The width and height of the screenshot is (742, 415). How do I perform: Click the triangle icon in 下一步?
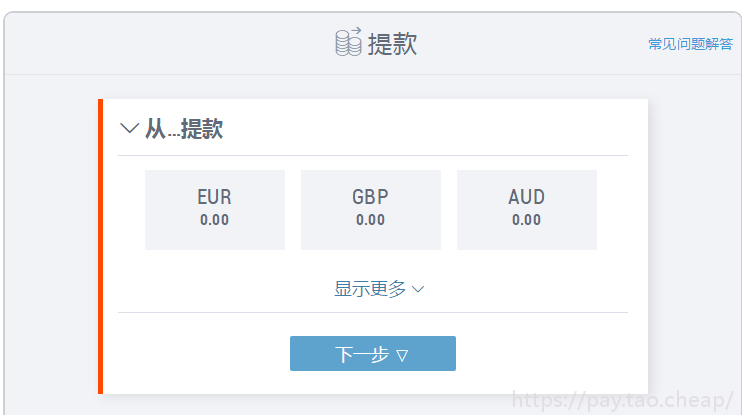pos(402,355)
